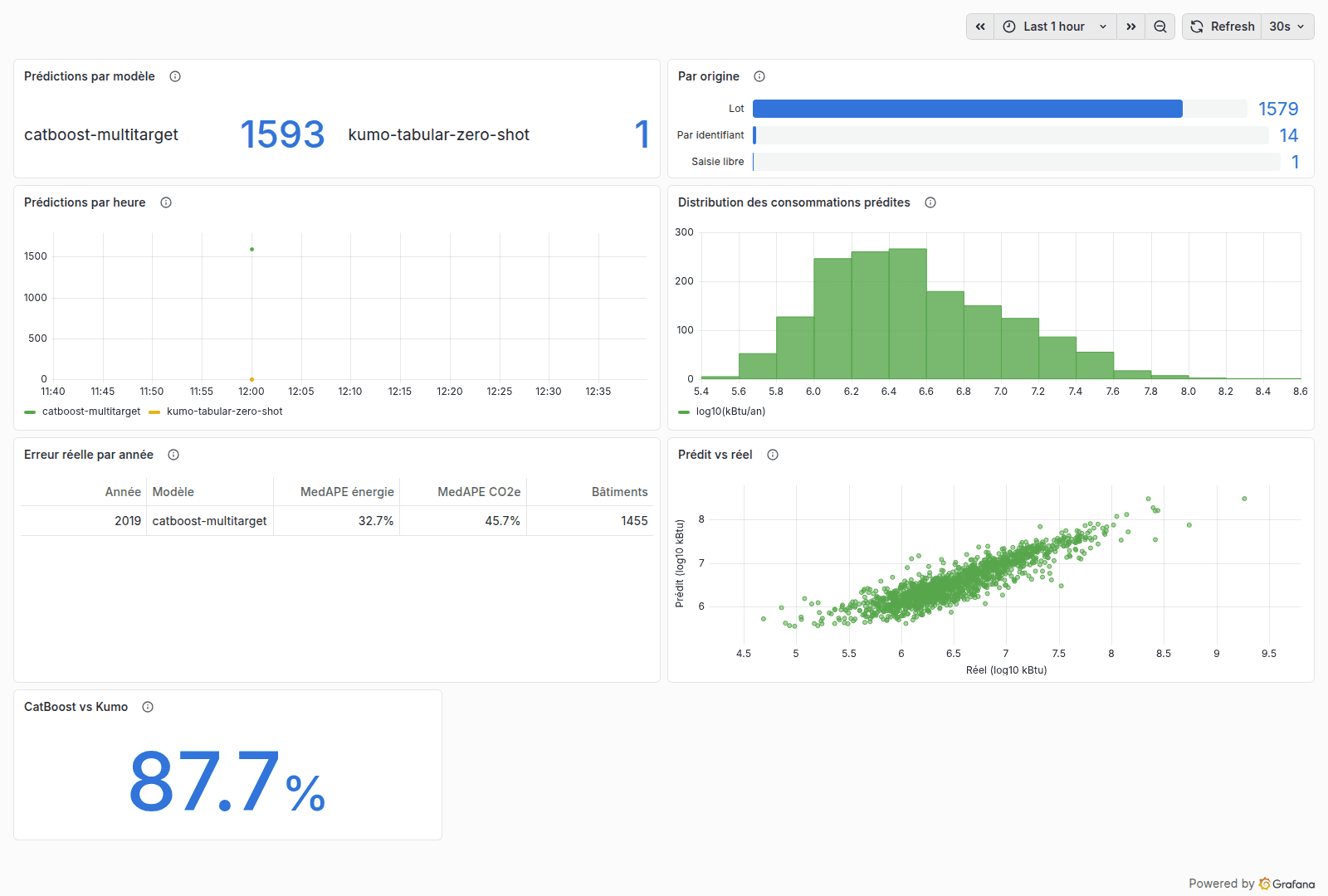The image size is (1328, 896).
Task: Sort table by MedAPE CO2e column
Action: click(479, 492)
